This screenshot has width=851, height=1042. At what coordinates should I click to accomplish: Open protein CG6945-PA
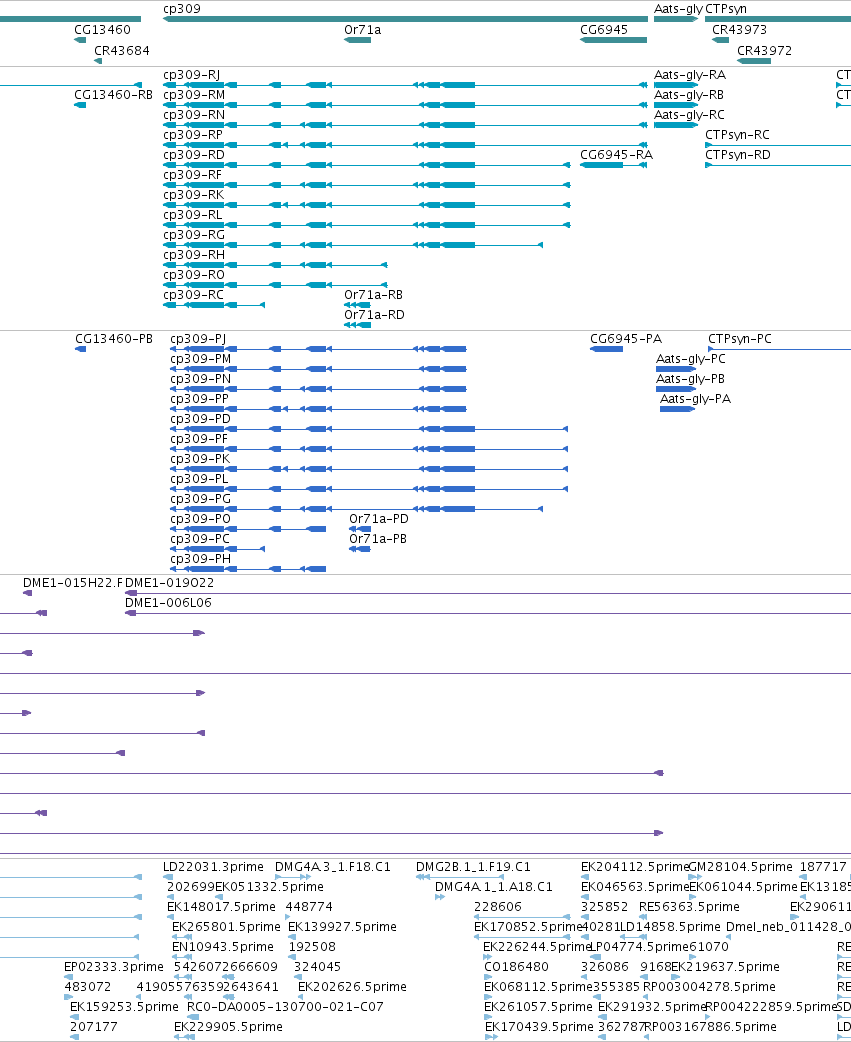pos(626,338)
